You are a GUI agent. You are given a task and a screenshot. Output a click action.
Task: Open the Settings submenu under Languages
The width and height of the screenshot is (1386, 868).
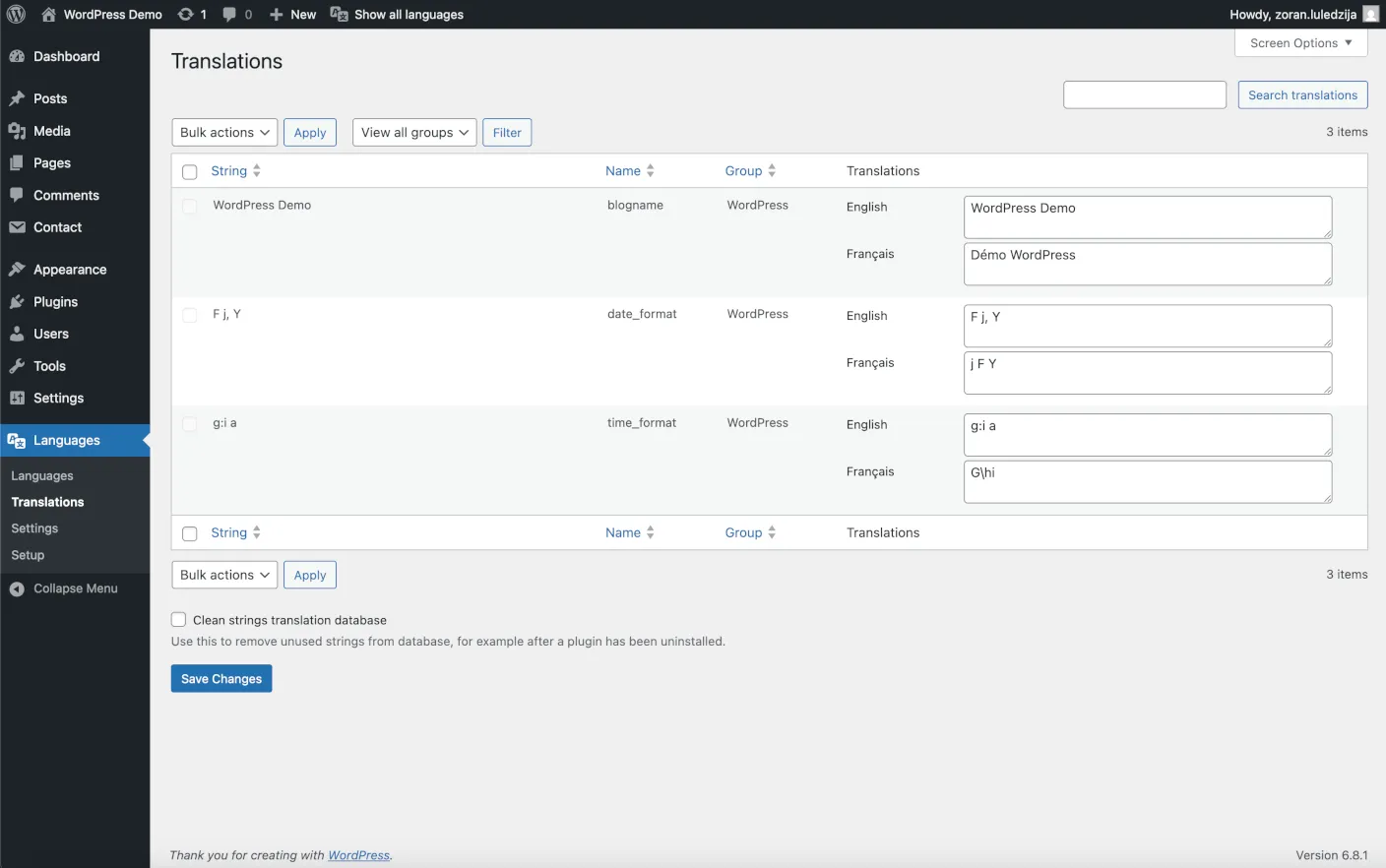point(34,528)
